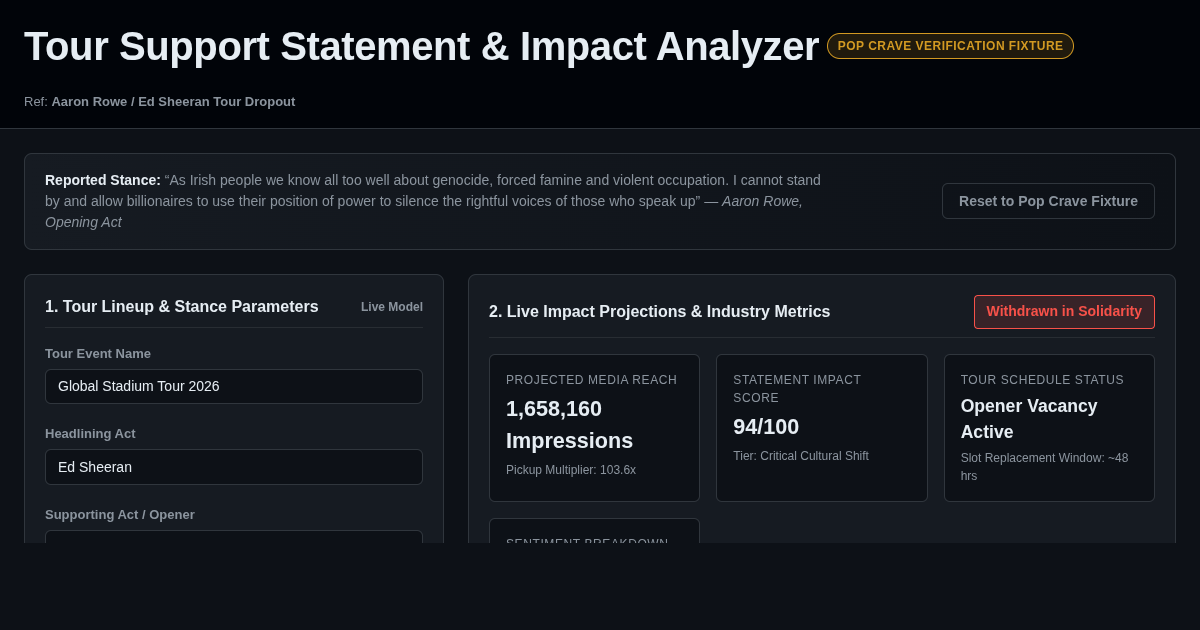This screenshot has width=1200, height=630.
Task: Edit the Tour Event Name field
Action: [x=234, y=386]
